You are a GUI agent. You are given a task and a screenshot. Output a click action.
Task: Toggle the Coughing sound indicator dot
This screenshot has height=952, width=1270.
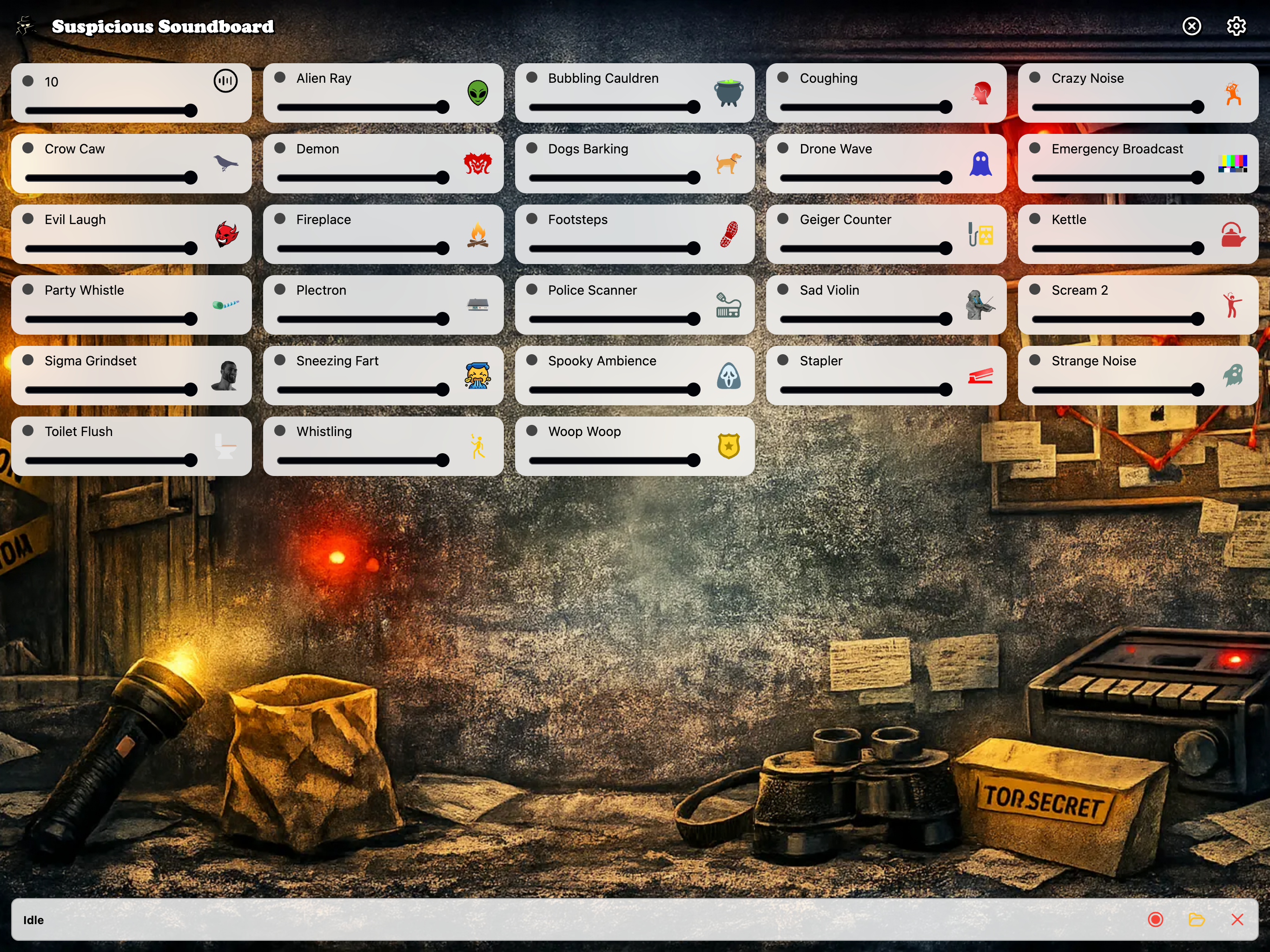[783, 77]
